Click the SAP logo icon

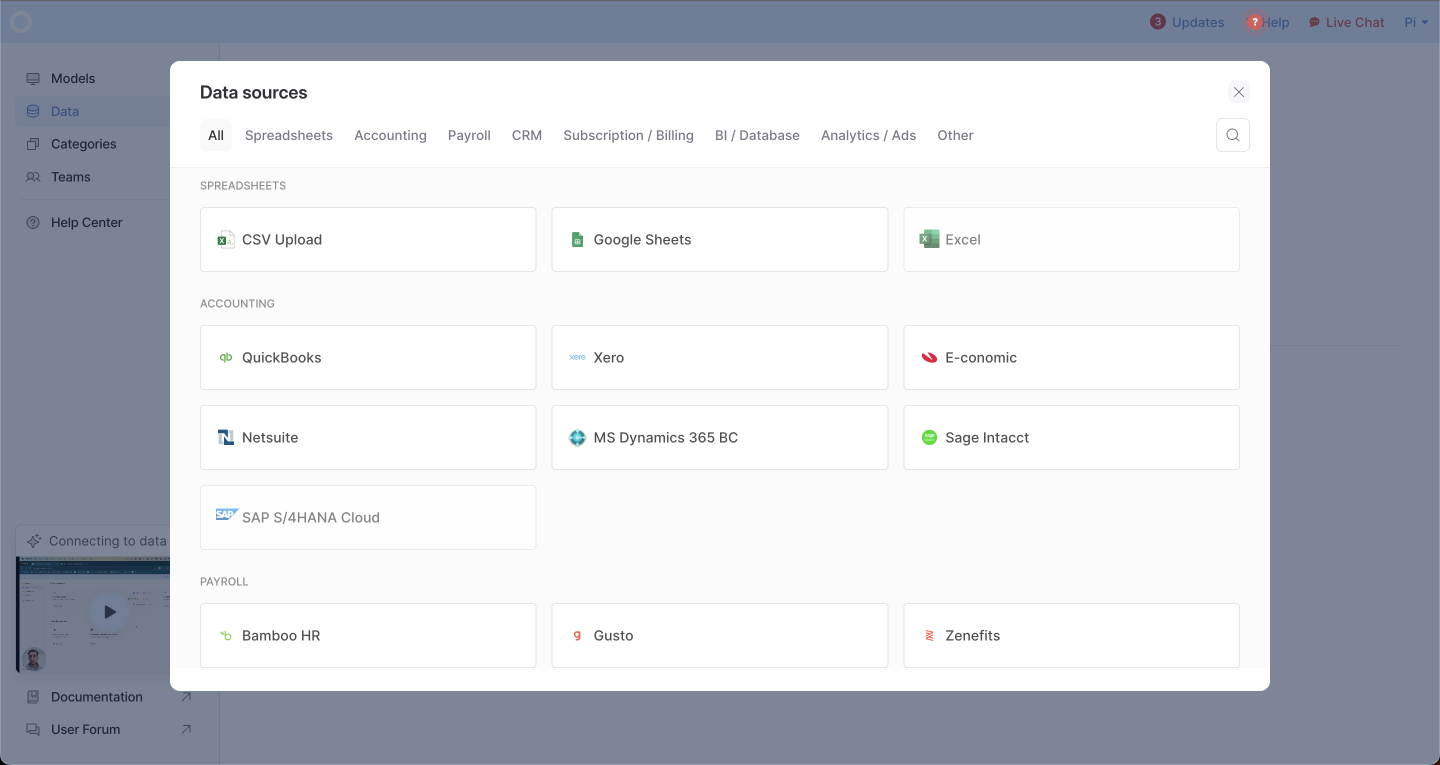(x=227, y=515)
